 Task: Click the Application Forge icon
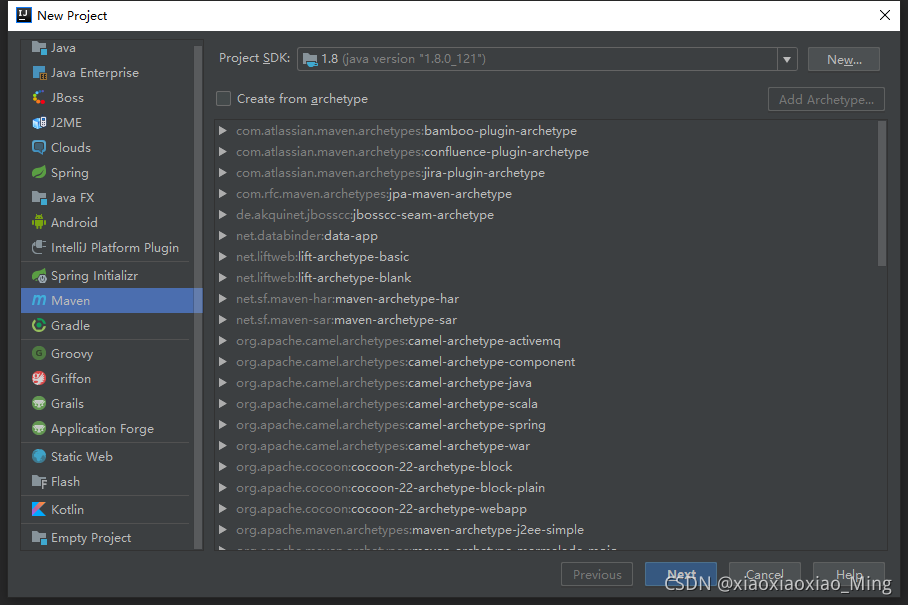[39, 429]
